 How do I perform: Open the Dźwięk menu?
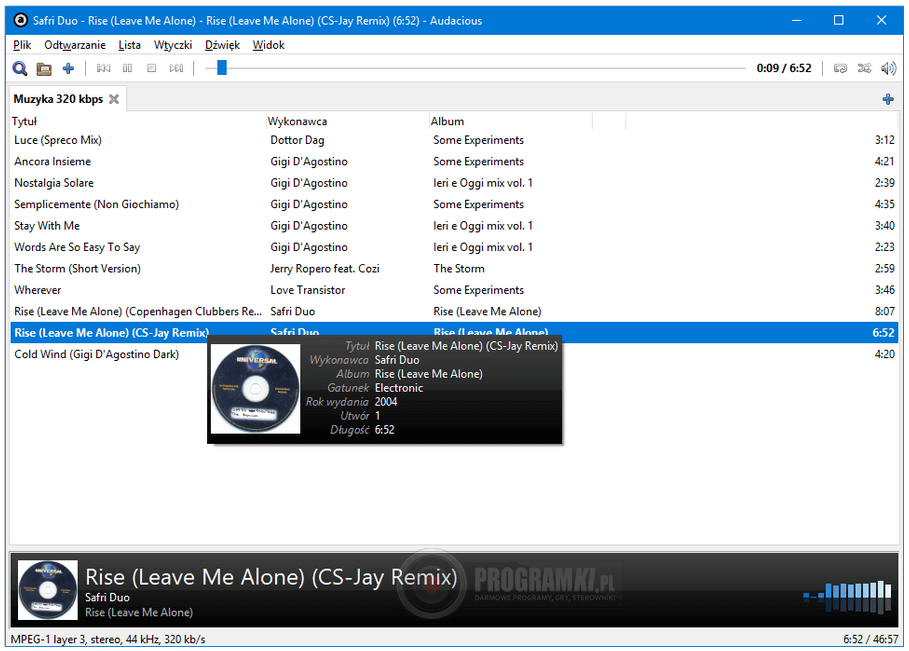click(222, 45)
